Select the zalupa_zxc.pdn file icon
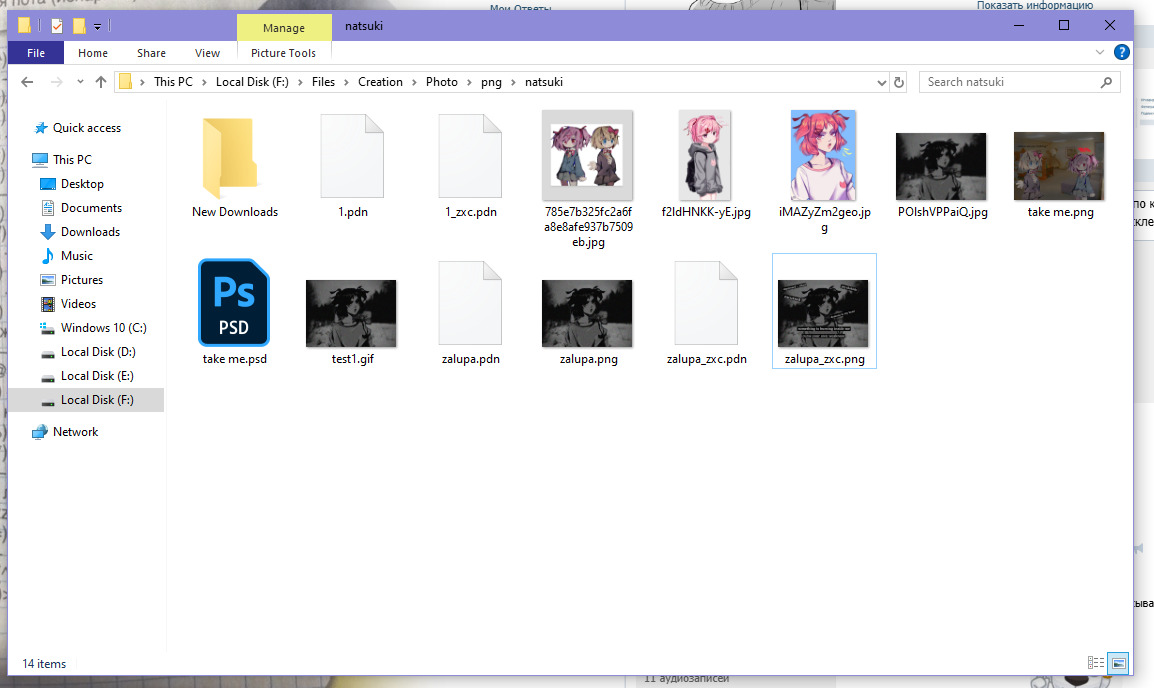The image size is (1154, 688). 706,303
